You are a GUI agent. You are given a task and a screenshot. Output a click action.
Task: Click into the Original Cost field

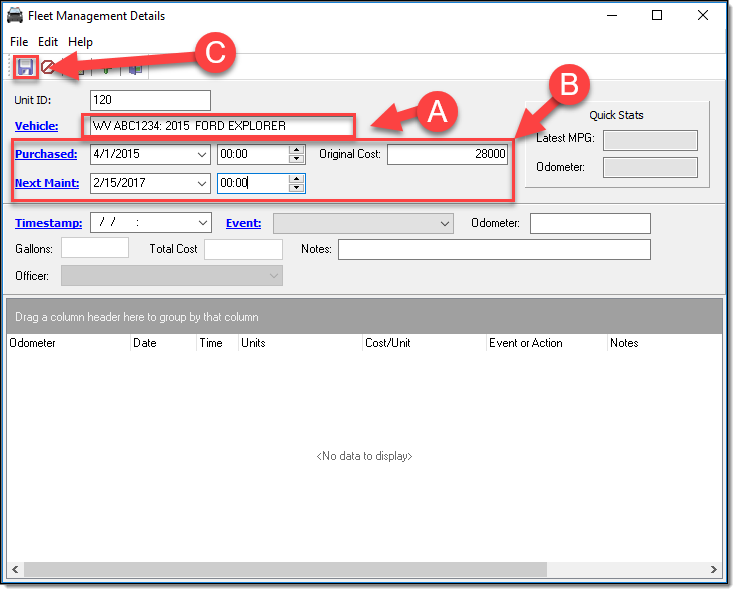click(x=447, y=155)
